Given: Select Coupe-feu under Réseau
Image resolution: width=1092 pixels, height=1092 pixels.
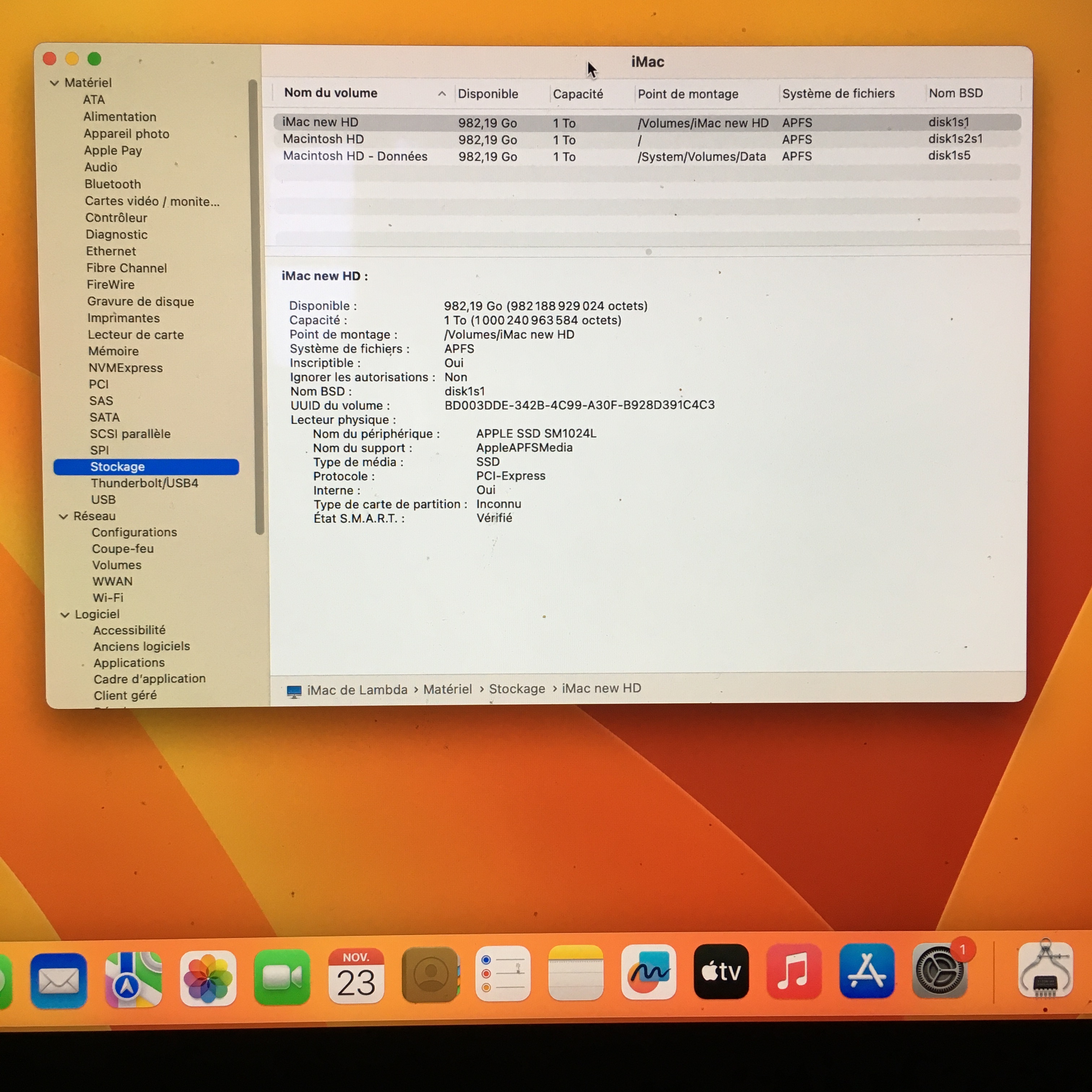Looking at the screenshot, I should pos(123,549).
